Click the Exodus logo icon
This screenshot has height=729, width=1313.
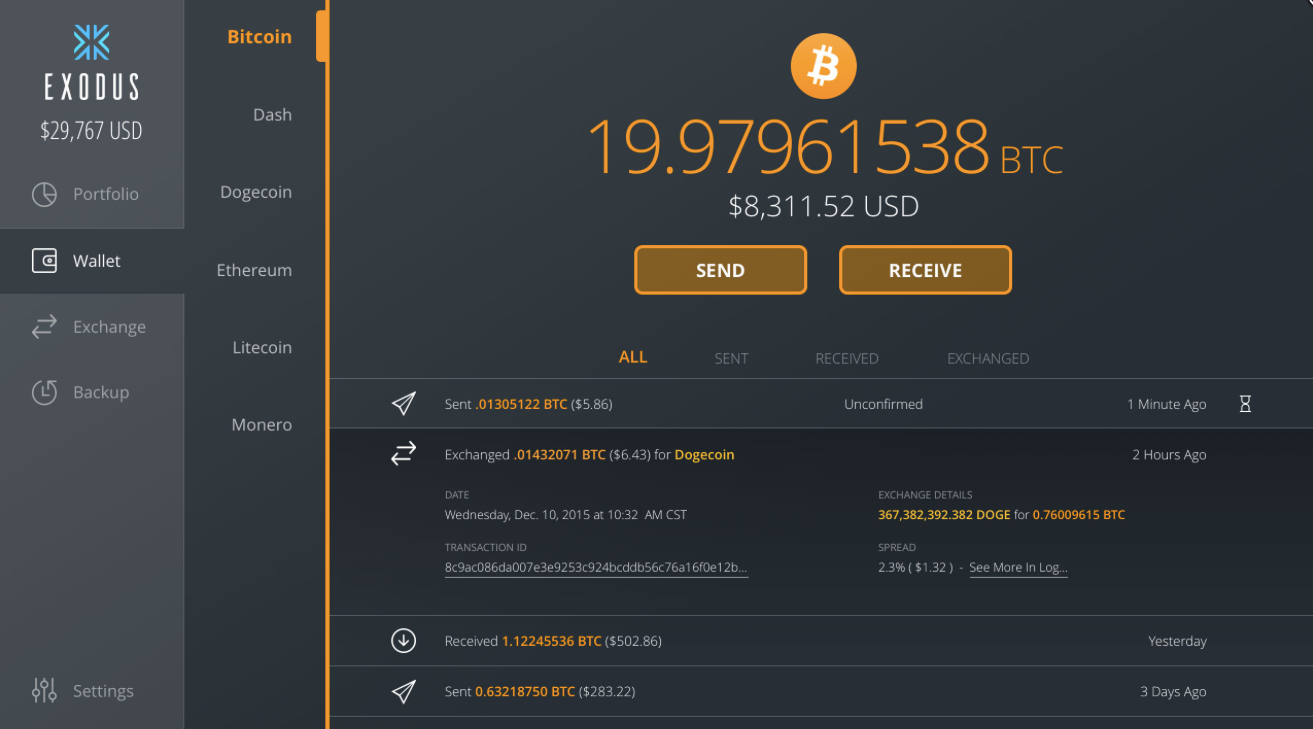pos(92,42)
